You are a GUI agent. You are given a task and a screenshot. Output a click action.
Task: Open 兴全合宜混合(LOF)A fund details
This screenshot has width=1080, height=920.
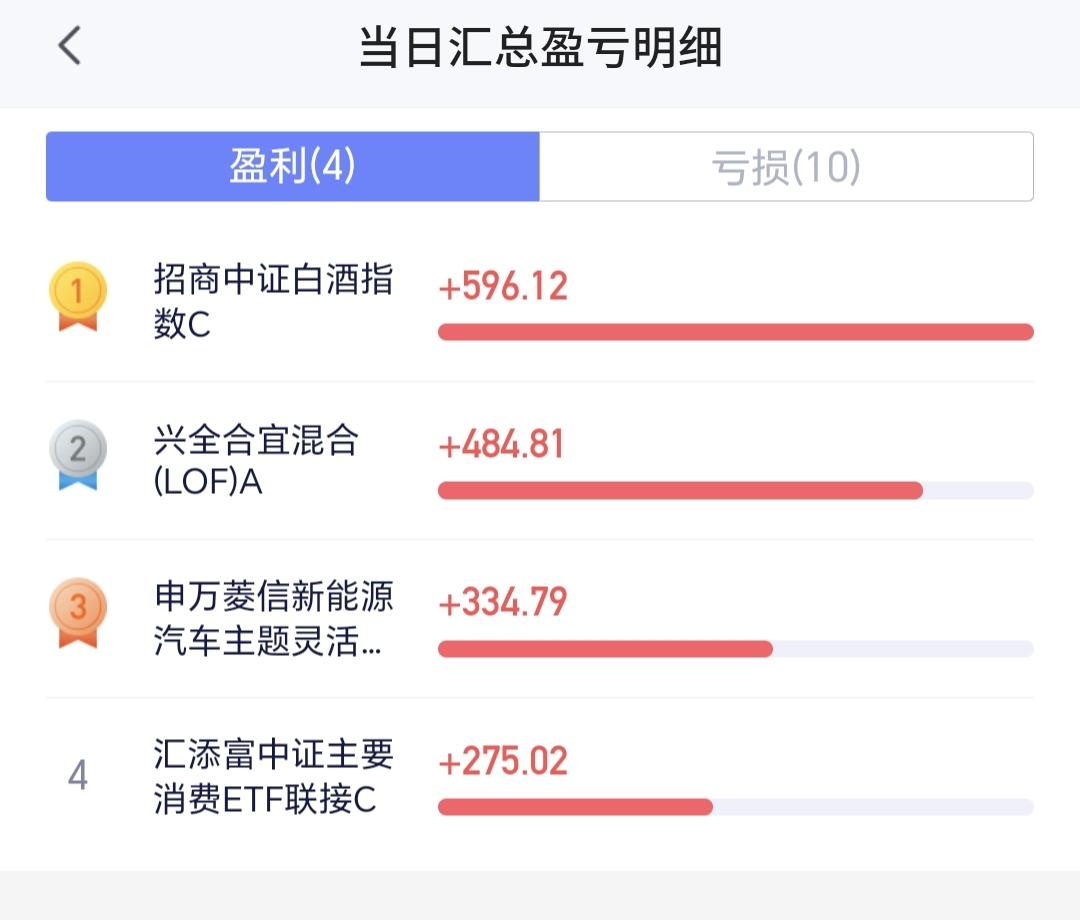255,460
